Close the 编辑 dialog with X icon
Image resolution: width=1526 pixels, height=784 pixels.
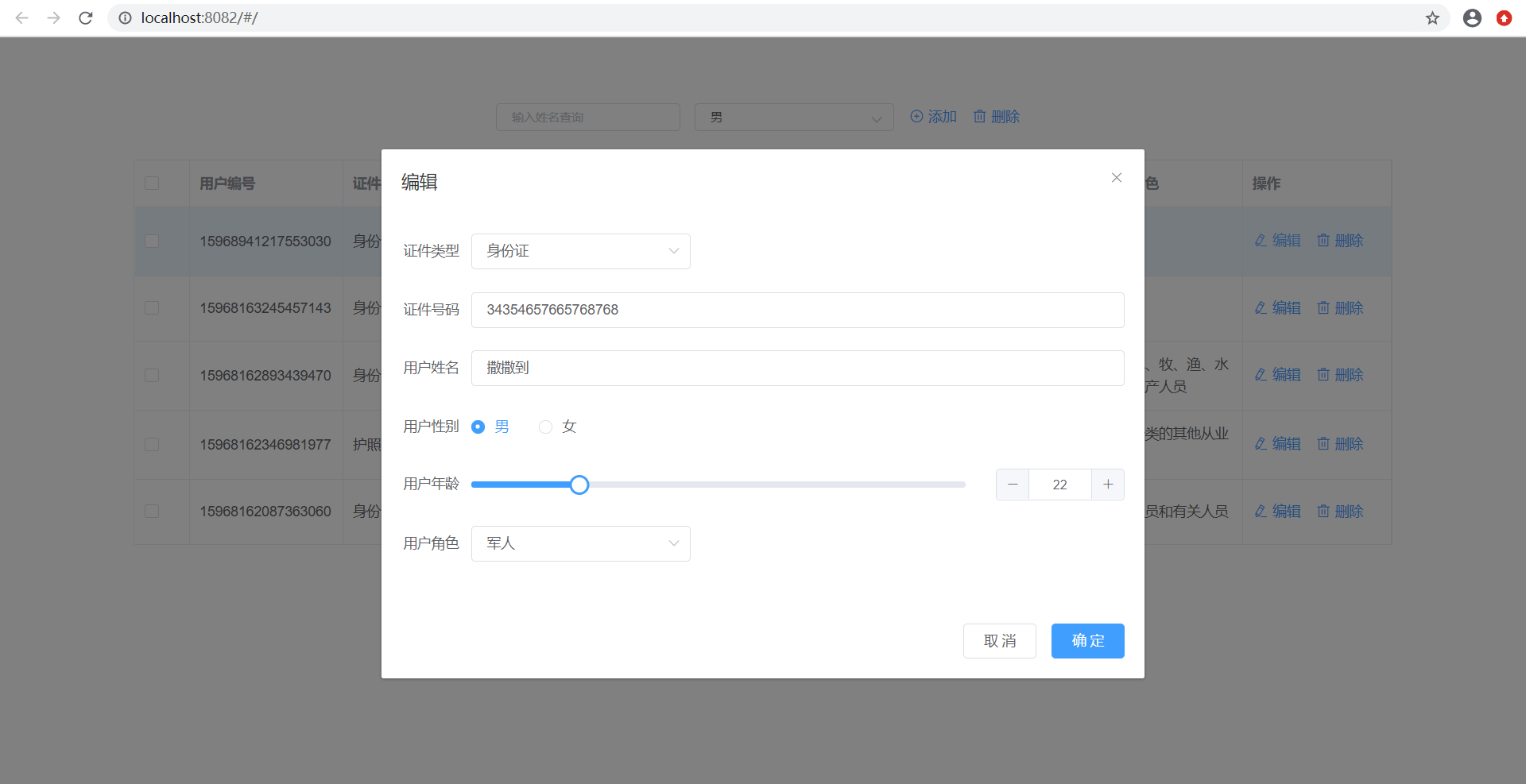(x=1117, y=178)
